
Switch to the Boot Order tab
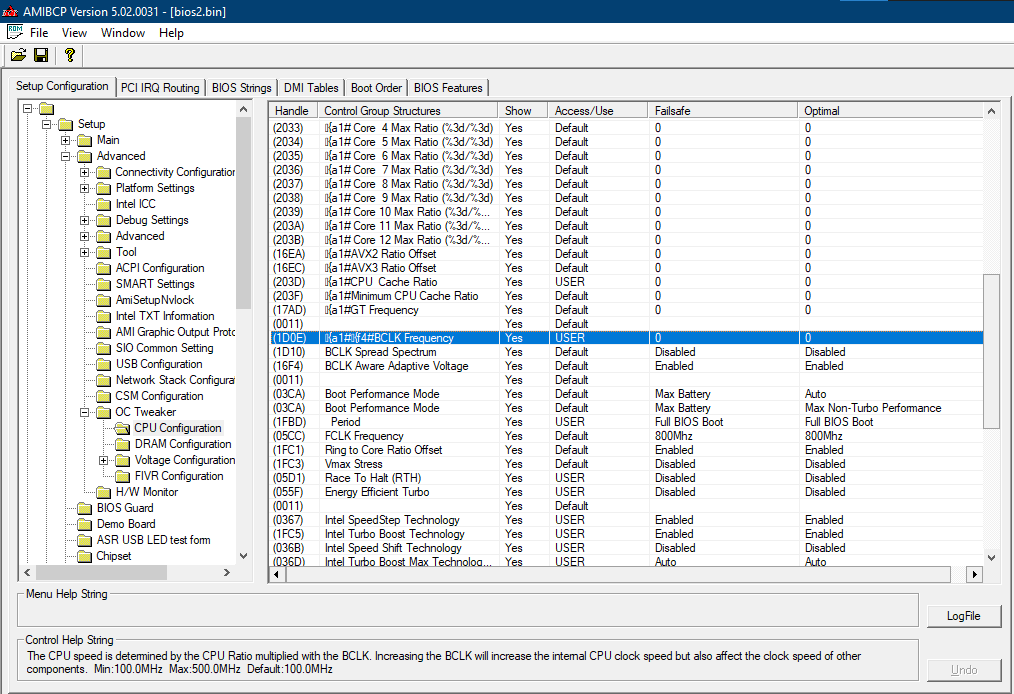[376, 88]
